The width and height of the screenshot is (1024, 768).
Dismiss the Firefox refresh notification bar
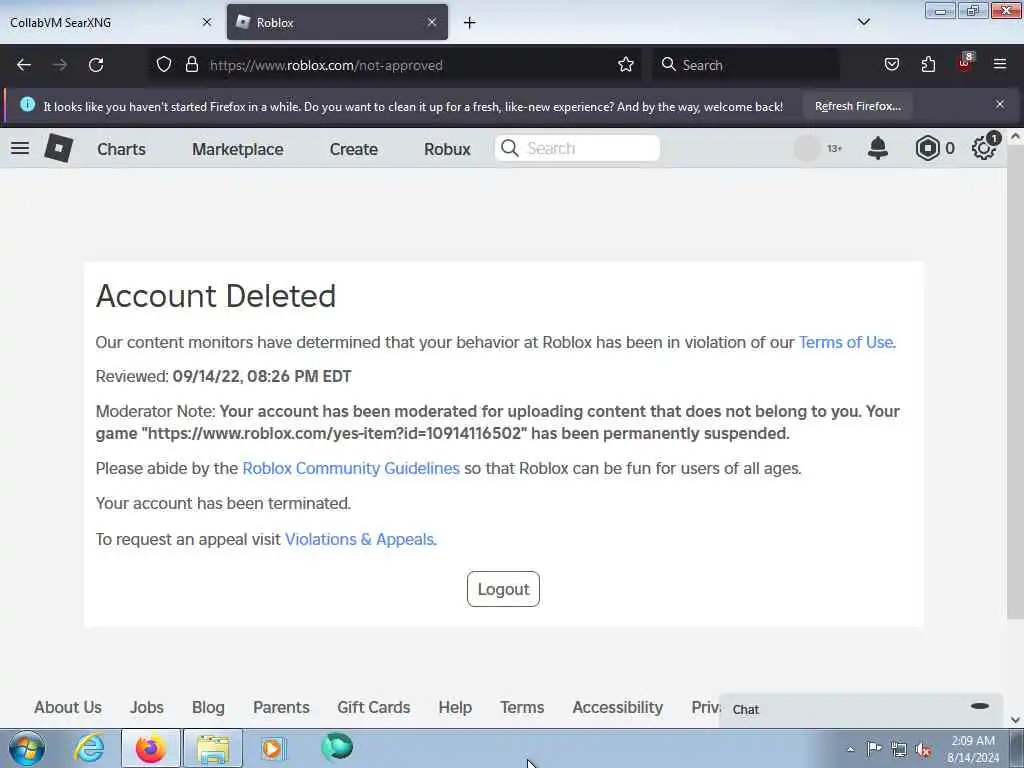tap(1000, 104)
